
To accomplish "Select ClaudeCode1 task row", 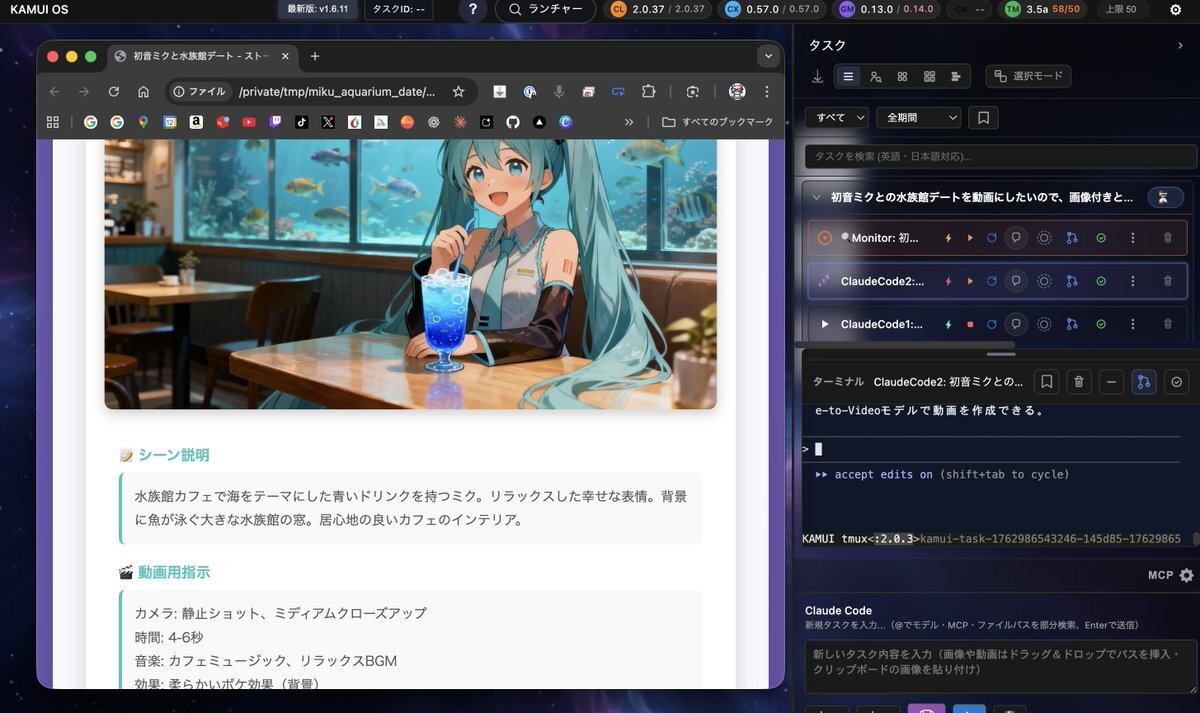I will click(880, 324).
